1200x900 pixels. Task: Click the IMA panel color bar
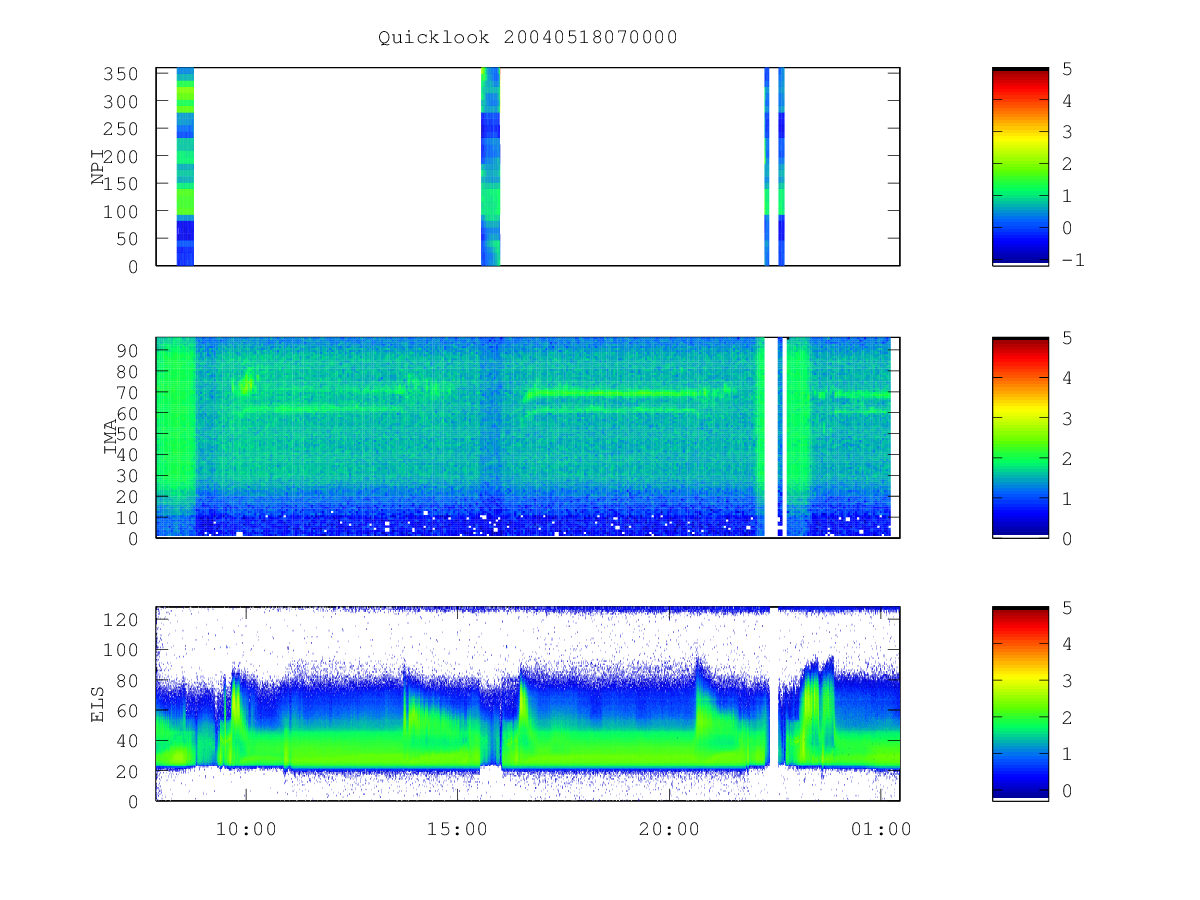(1020, 437)
